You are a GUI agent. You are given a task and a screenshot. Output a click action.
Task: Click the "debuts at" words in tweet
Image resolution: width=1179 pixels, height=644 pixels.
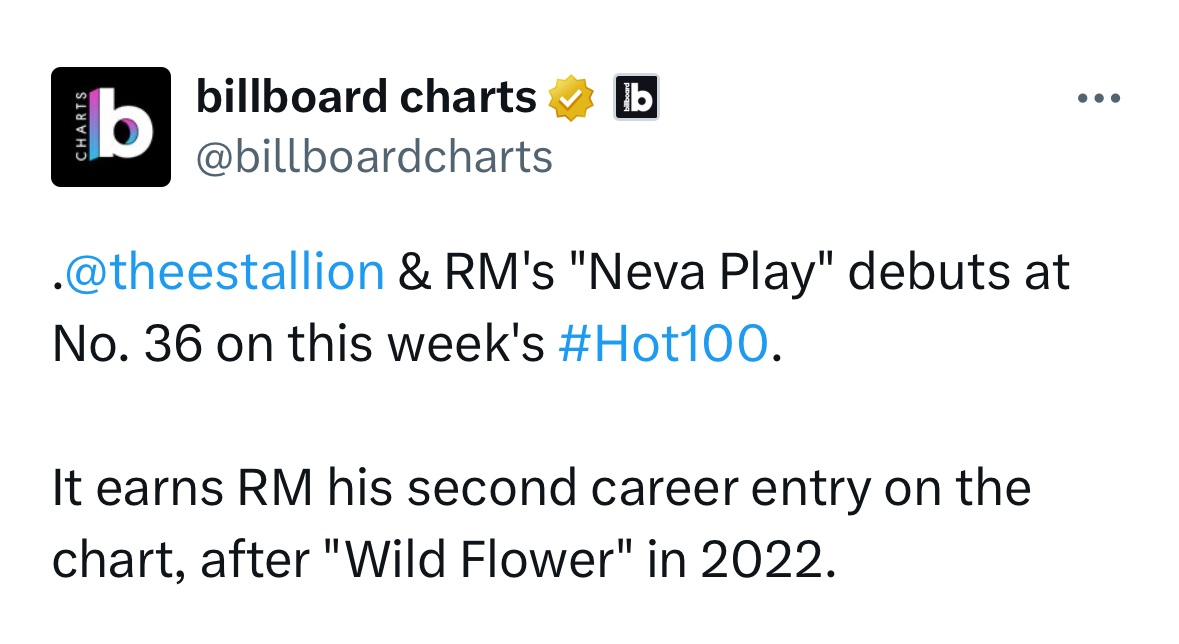[959, 272]
